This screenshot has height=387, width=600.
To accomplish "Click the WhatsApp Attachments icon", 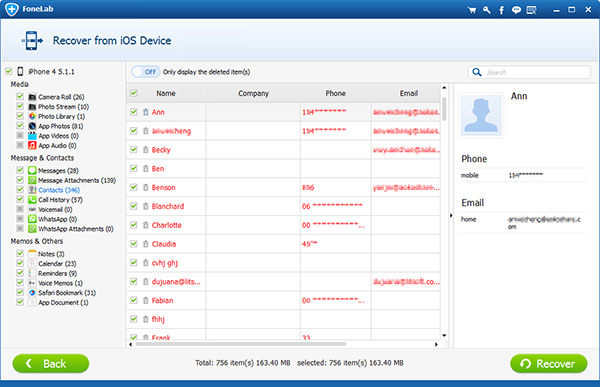I will point(32,229).
